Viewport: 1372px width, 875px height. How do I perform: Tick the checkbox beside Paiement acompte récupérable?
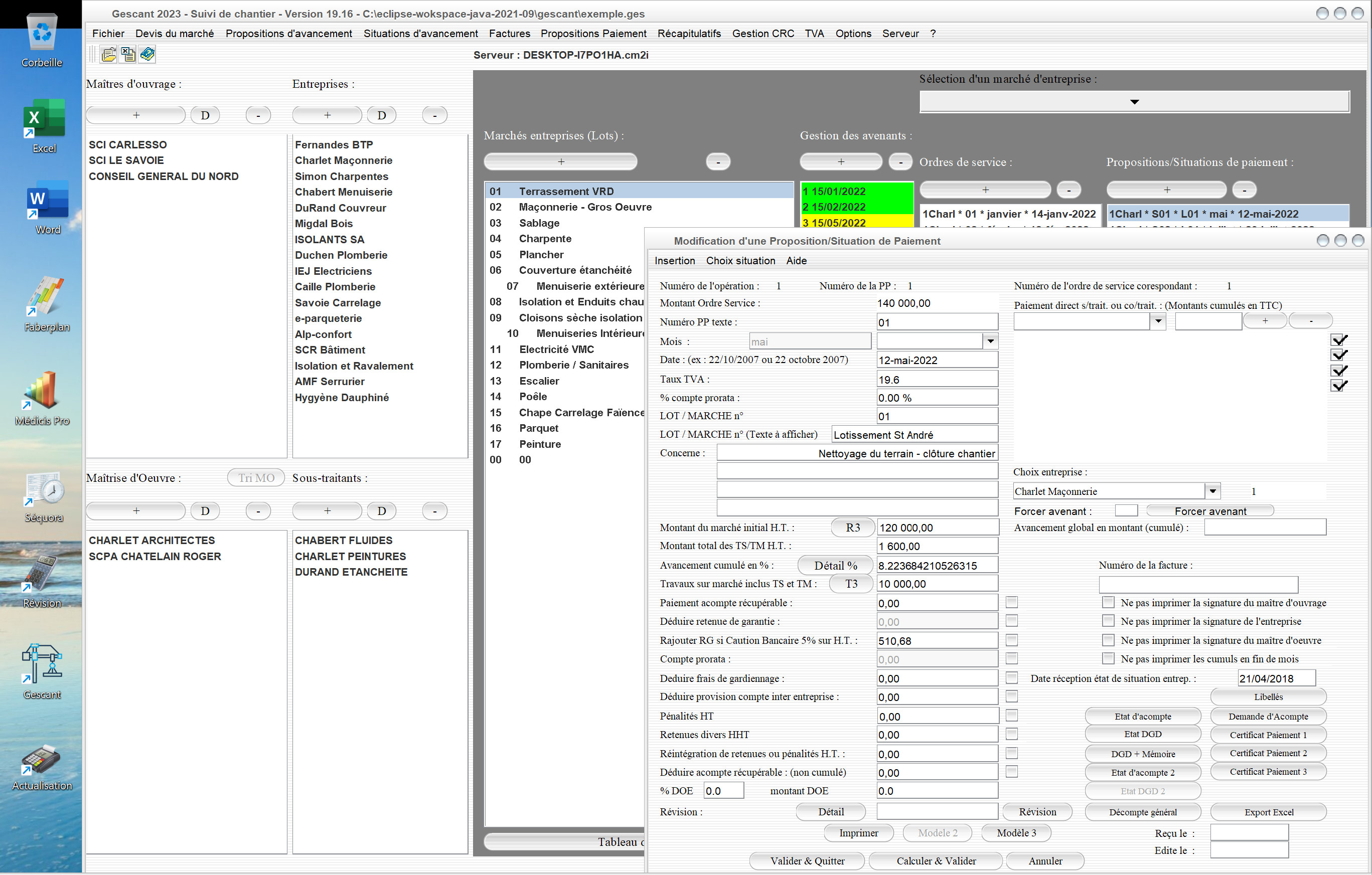(x=1012, y=602)
